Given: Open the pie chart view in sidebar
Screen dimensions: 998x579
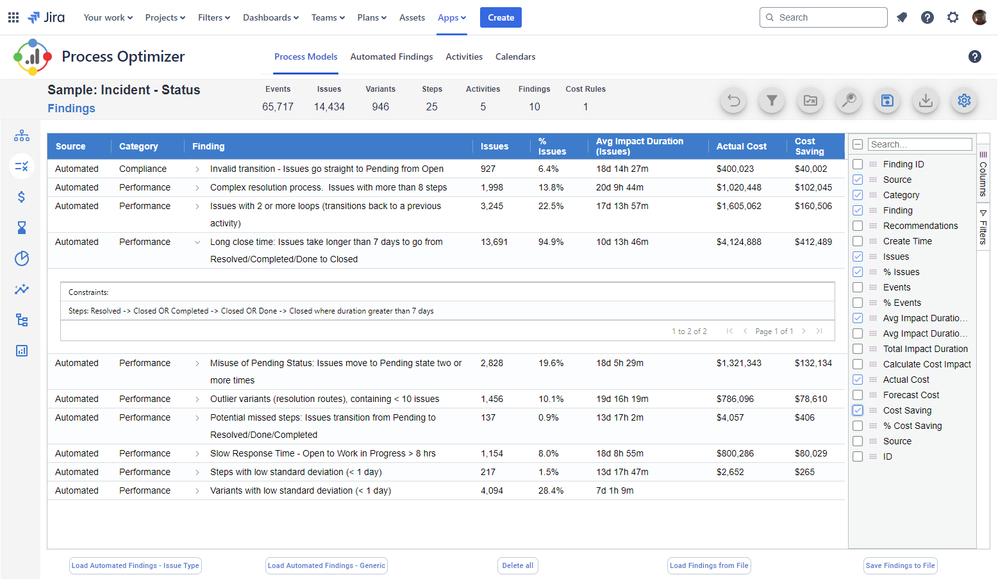Looking at the screenshot, I should [22, 259].
